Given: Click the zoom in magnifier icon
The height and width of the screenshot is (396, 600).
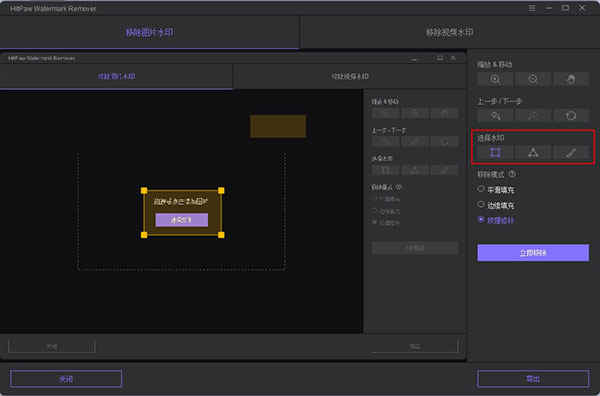Looking at the screenshot, I should pos(495,79).
